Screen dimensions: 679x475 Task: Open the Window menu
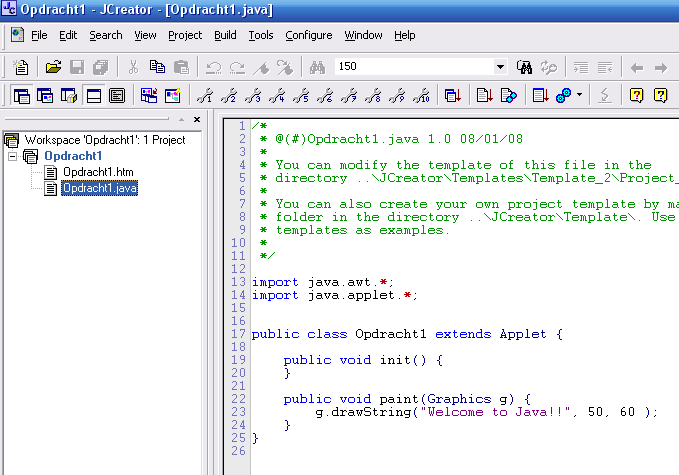(363, 35)
